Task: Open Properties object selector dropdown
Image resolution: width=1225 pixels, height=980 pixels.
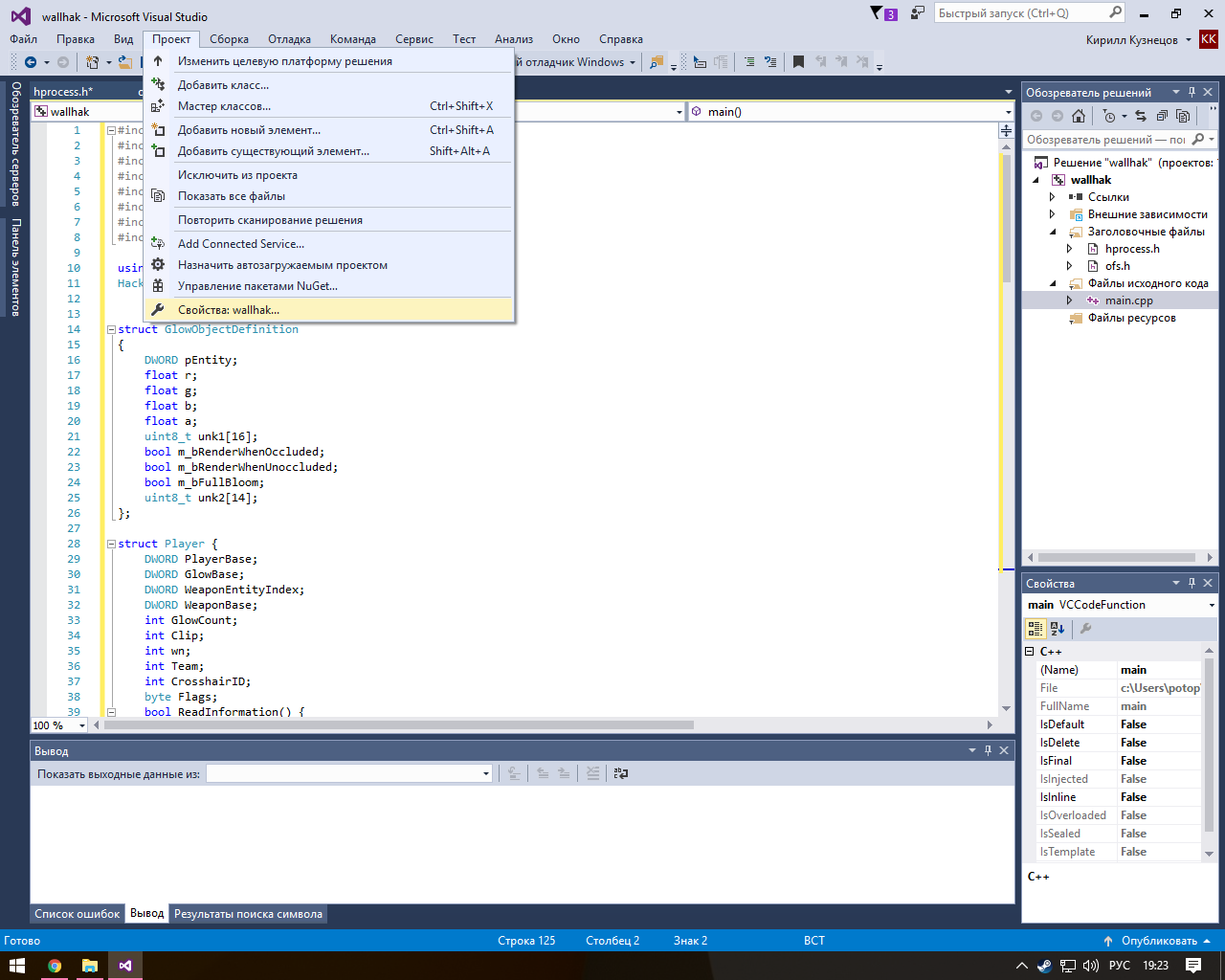Action: (x=1212, y=605)
